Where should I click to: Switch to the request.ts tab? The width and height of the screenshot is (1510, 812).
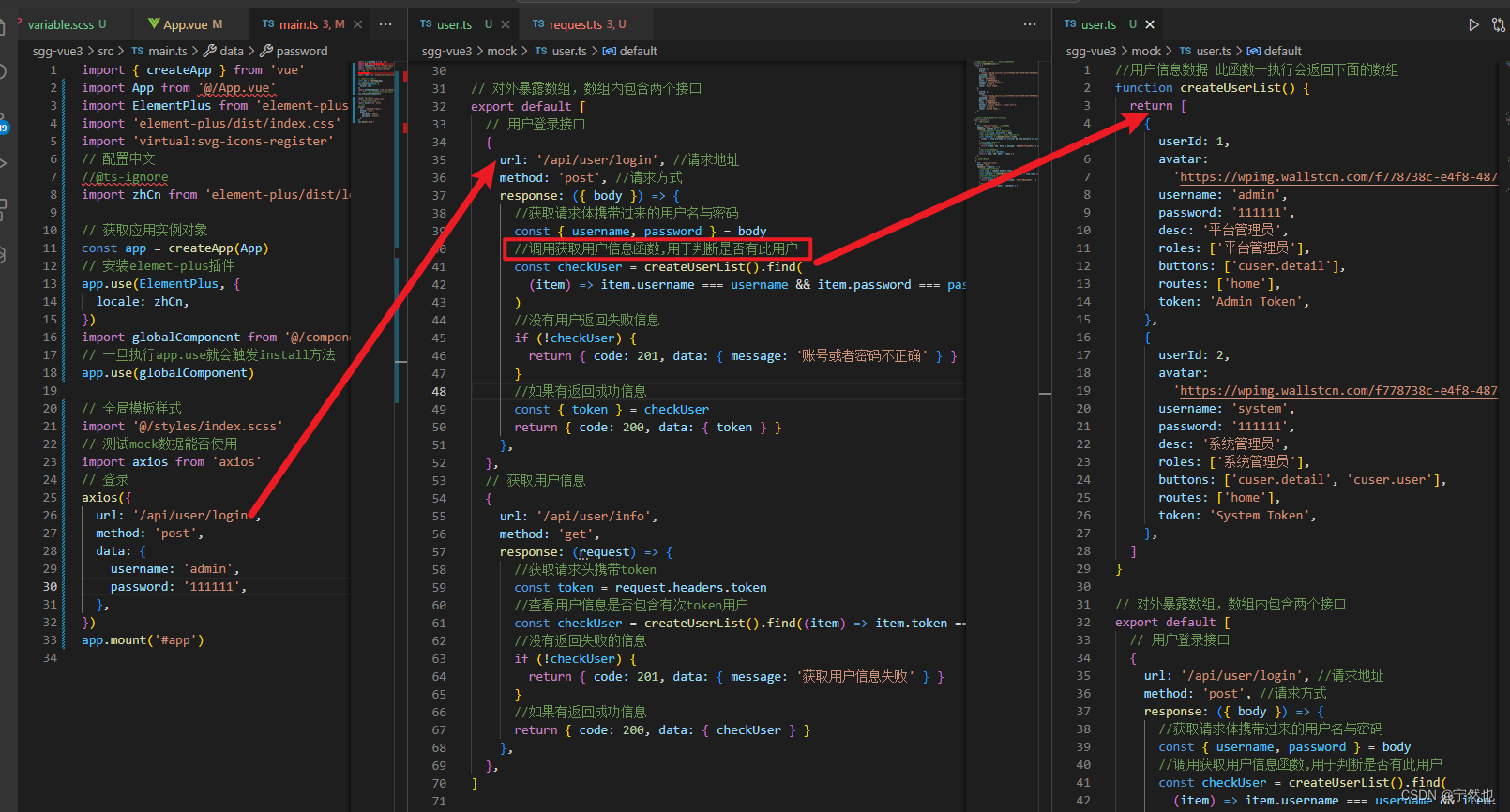pos(576,24)
